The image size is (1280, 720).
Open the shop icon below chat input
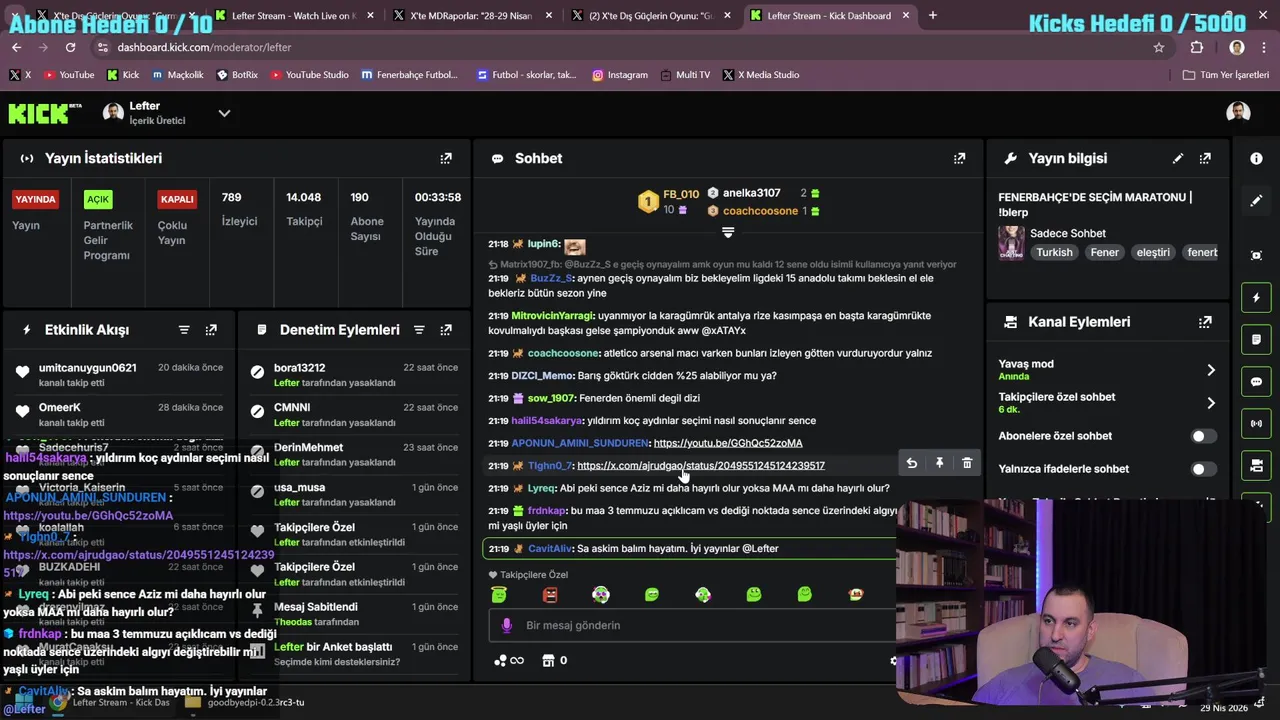point(548,660)
